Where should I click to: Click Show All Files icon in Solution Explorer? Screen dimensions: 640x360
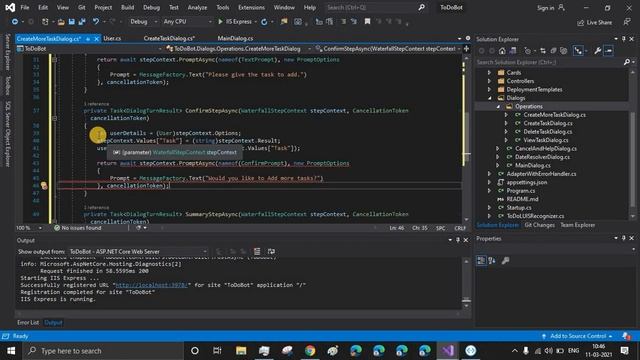564,51
